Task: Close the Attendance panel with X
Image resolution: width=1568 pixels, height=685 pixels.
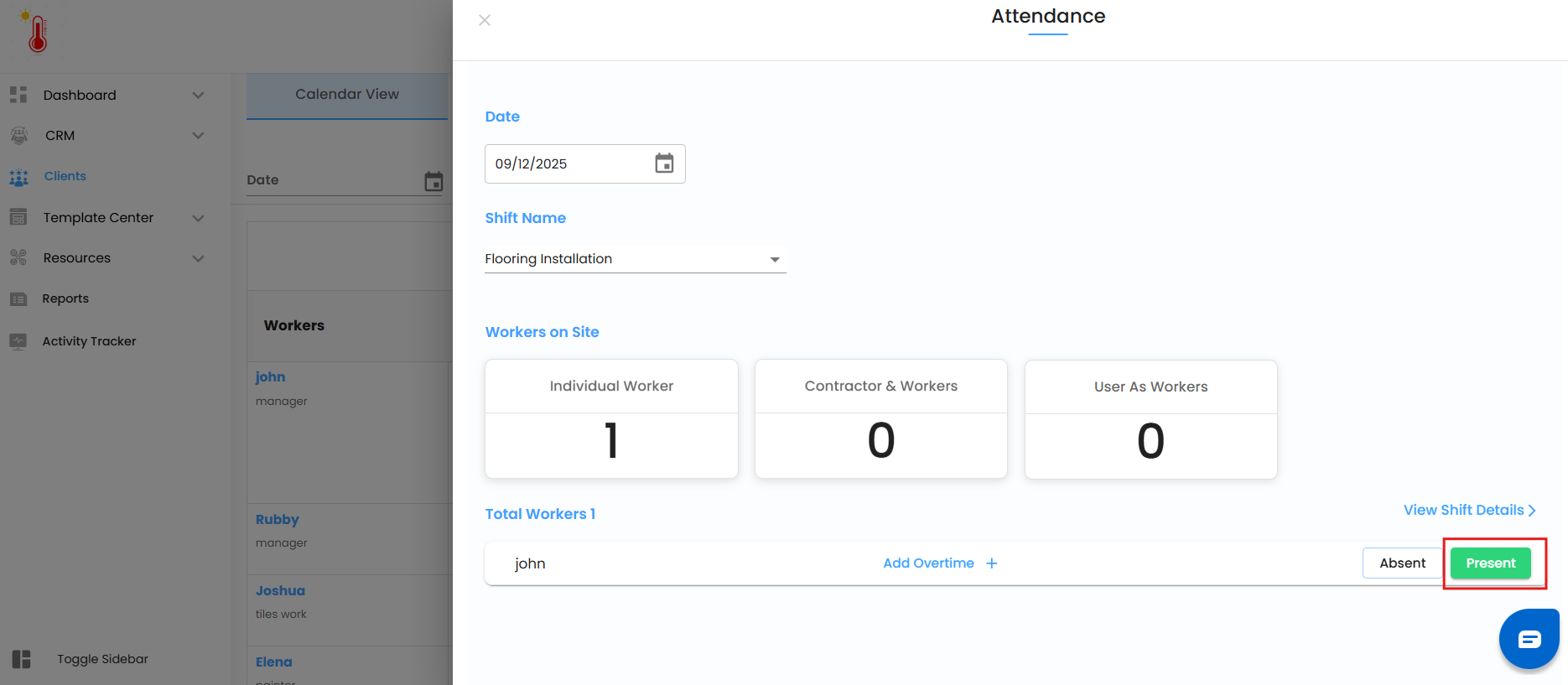Action: pyautogui.click(x=485, y=20)
